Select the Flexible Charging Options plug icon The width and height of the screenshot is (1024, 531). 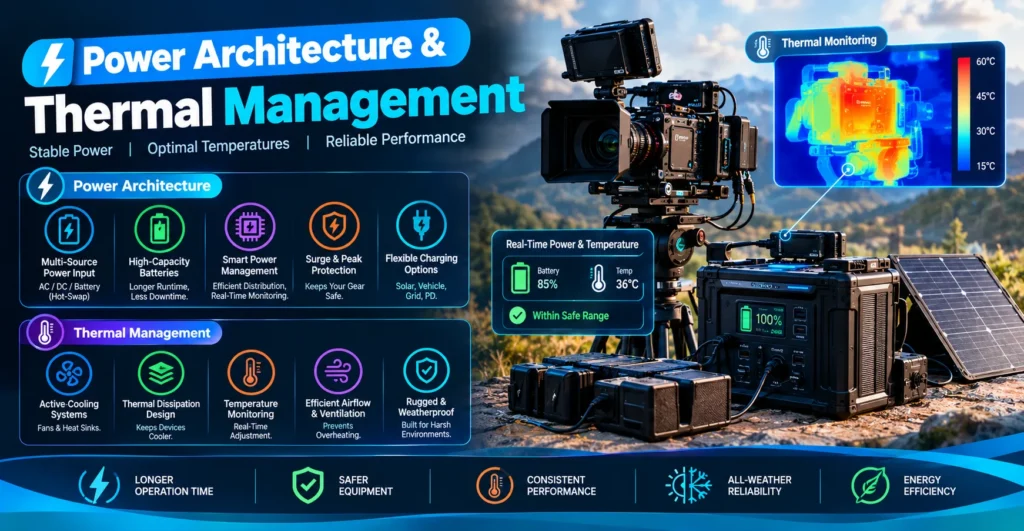click(x=421, y=225)
